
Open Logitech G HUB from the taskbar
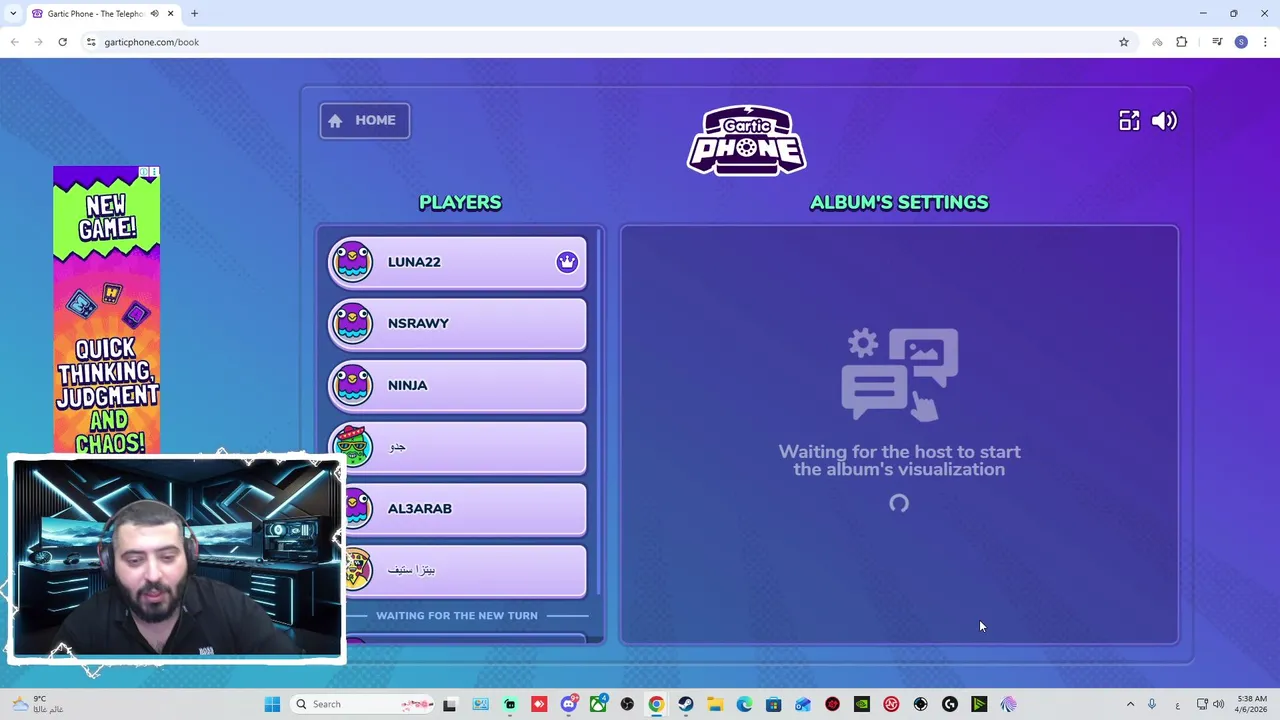click(950, 704)
